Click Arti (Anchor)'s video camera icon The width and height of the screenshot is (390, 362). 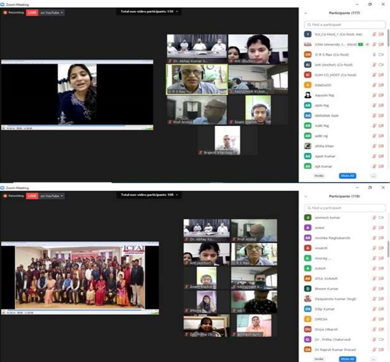coord(381,65)
